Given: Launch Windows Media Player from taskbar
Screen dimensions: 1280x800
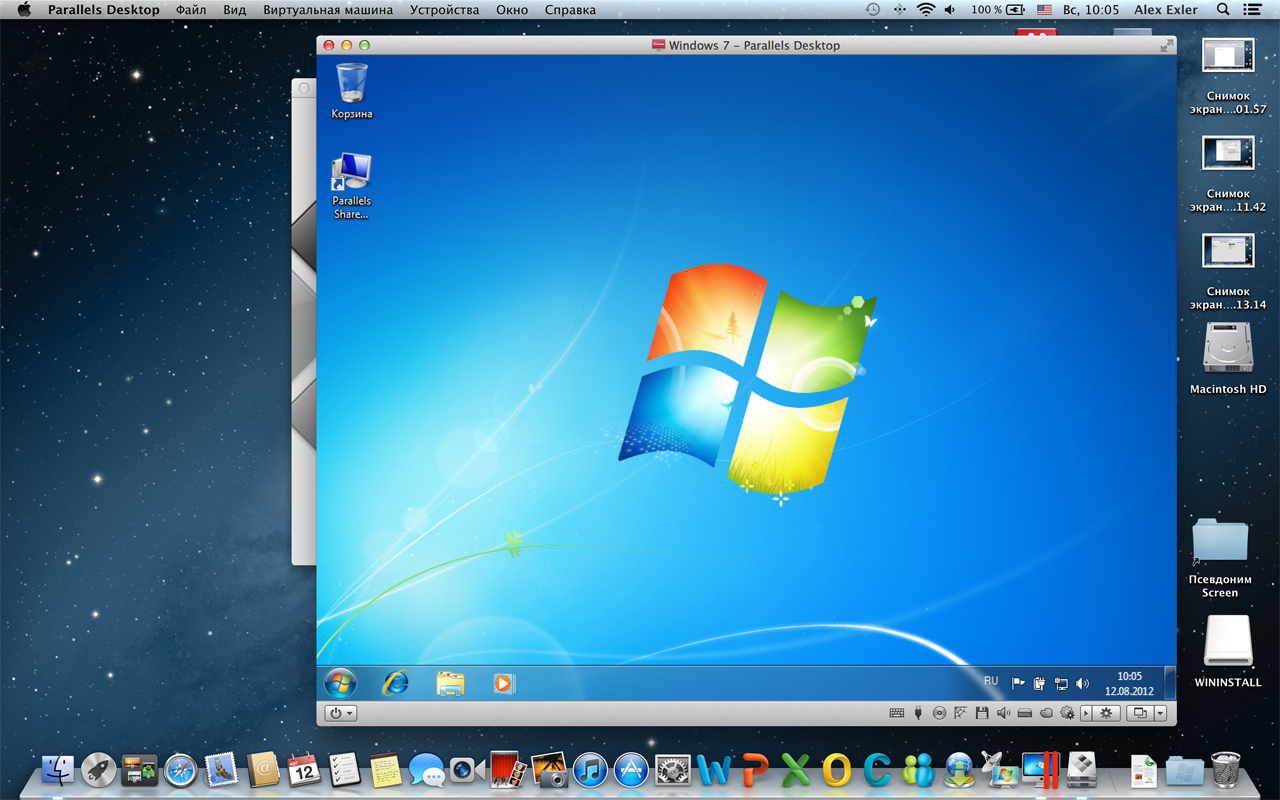Looking at the screenshot, I should (x=503, y=683).
